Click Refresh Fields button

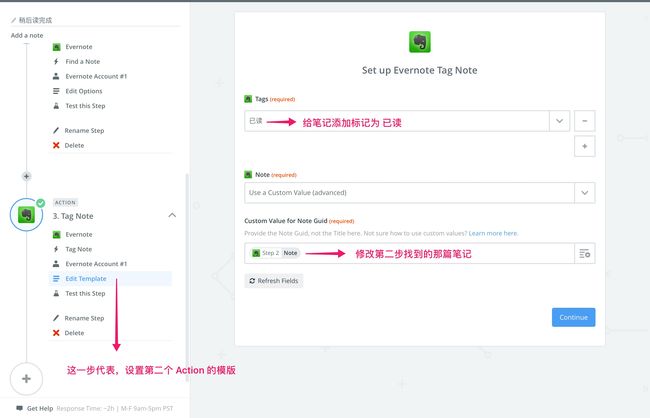coord(274,281)
